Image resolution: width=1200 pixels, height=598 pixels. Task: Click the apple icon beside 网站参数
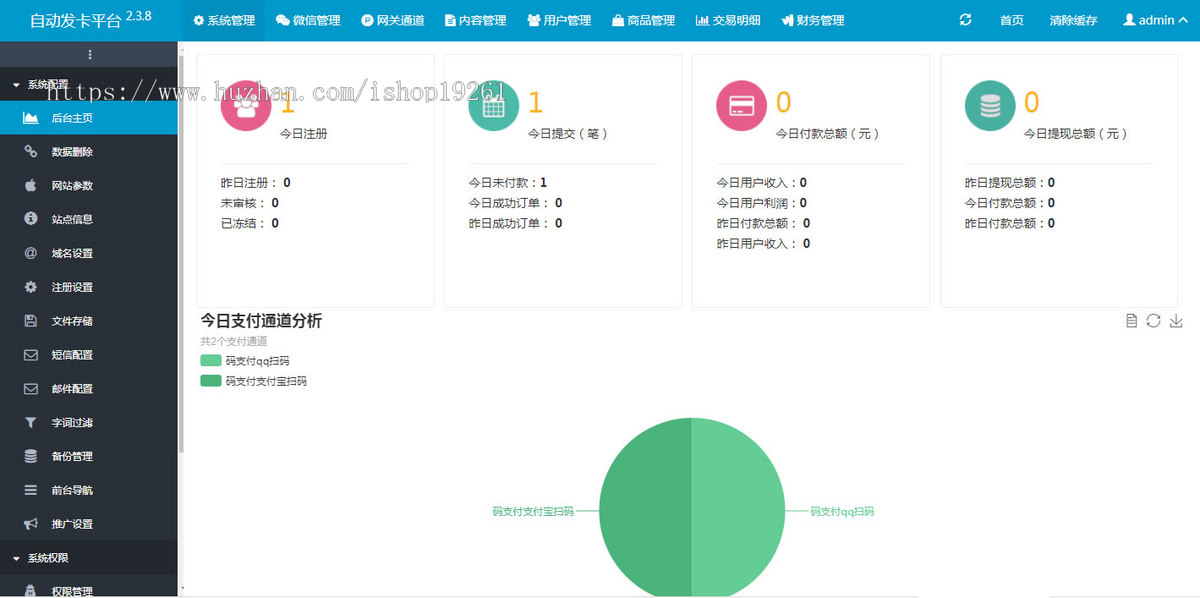pyautogui.click(x=30, y=185)
